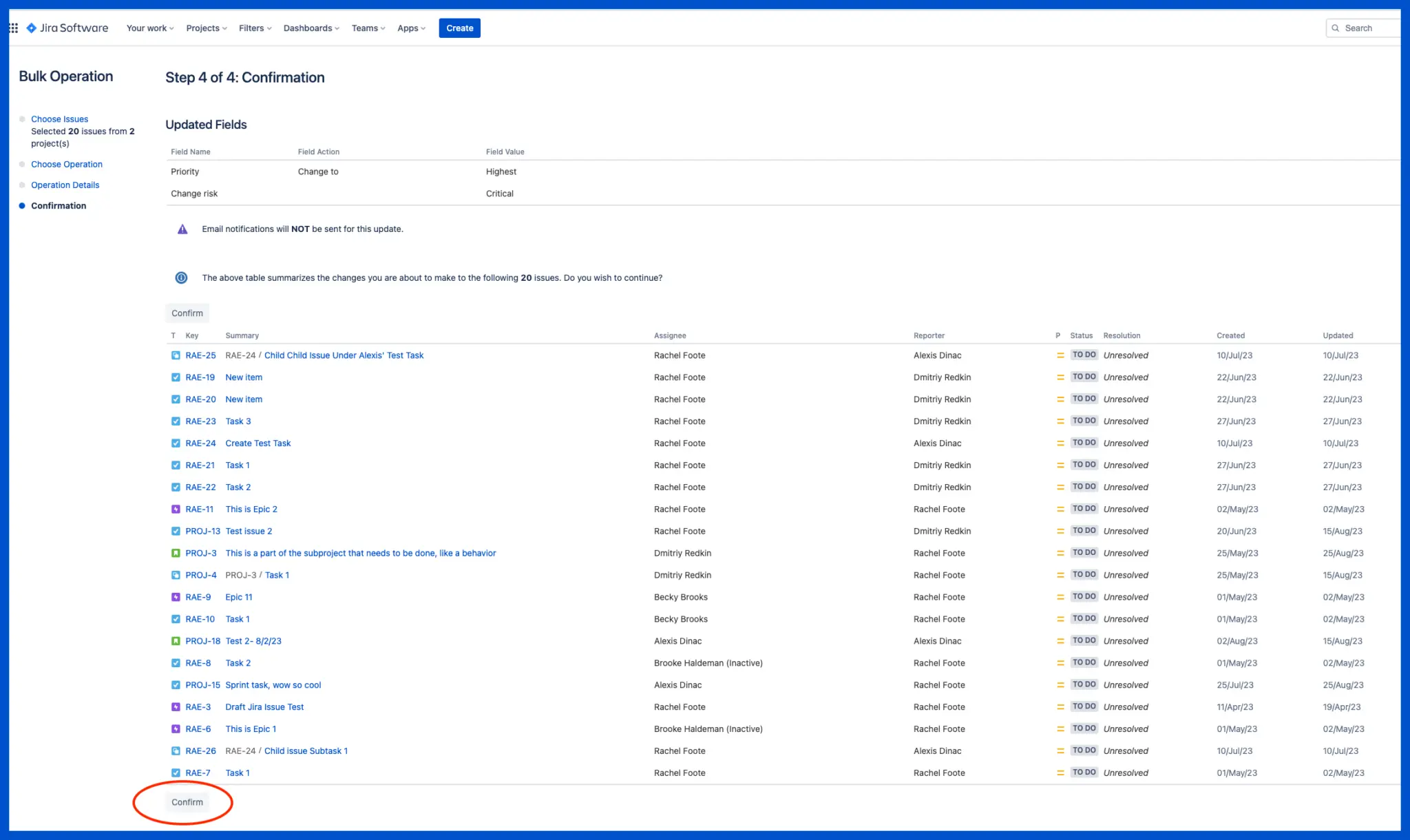Expand the Dashboards navigation dropdown
Image resolution: width=1410 pixels, height=840 pixels.
pyautogui.click(x=311, y=28)
